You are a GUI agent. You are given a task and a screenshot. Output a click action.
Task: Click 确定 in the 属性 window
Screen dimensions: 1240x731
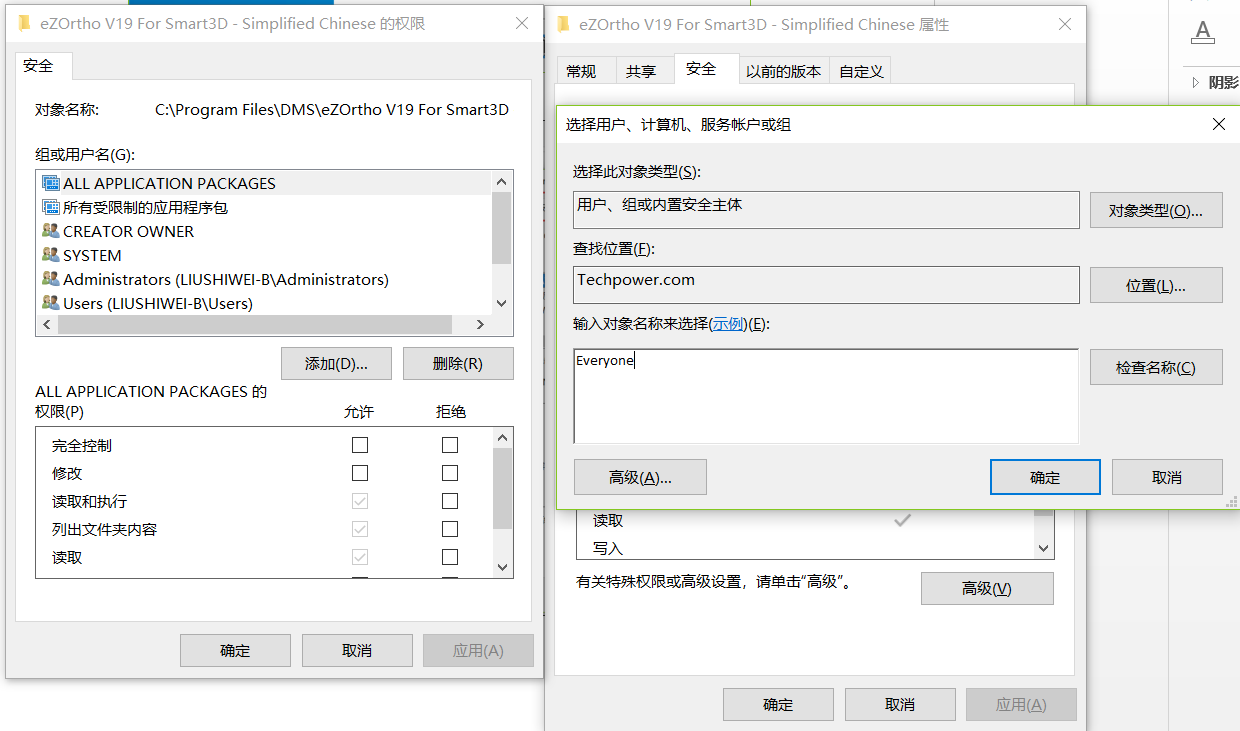(x=778, y=704)
